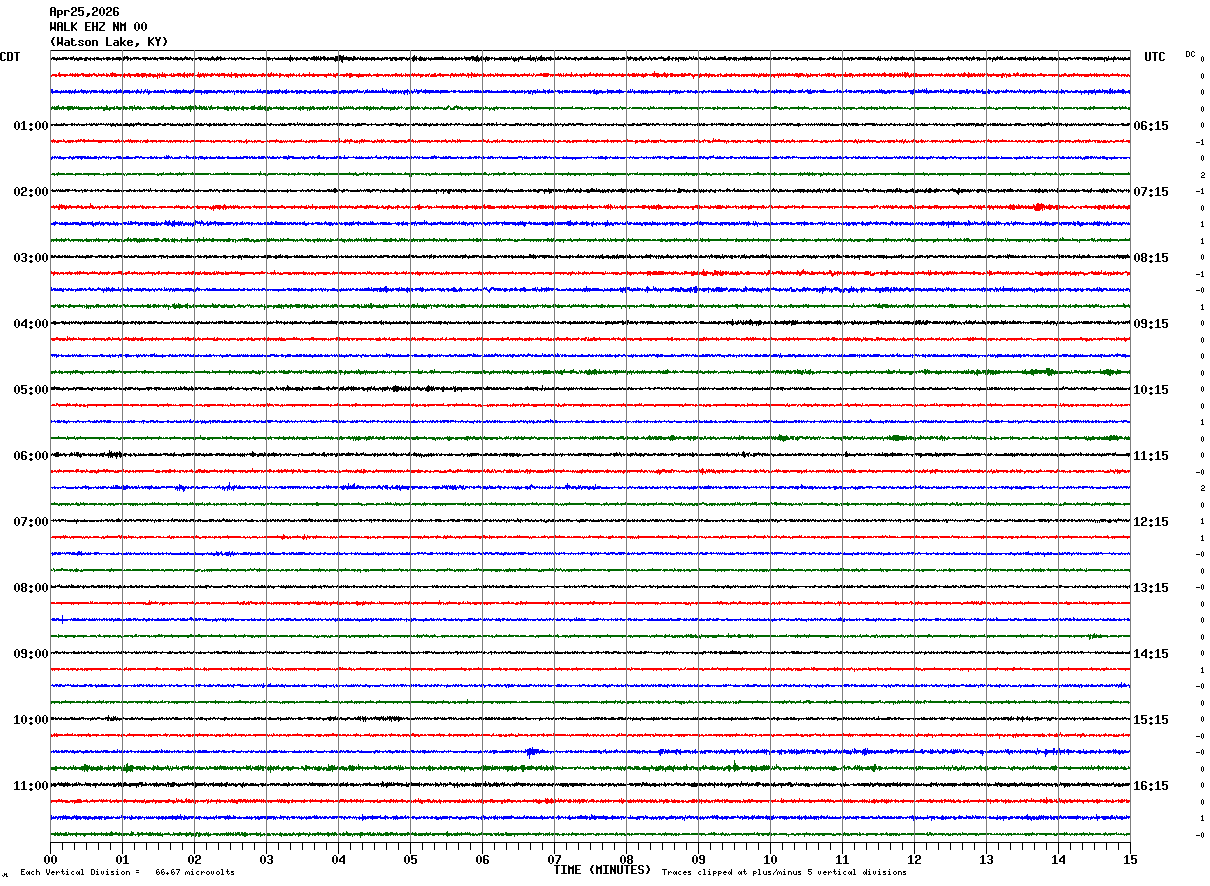Click the Apr25,2026 date text
Screen dimensions: 1210x886
coord(84,12)
